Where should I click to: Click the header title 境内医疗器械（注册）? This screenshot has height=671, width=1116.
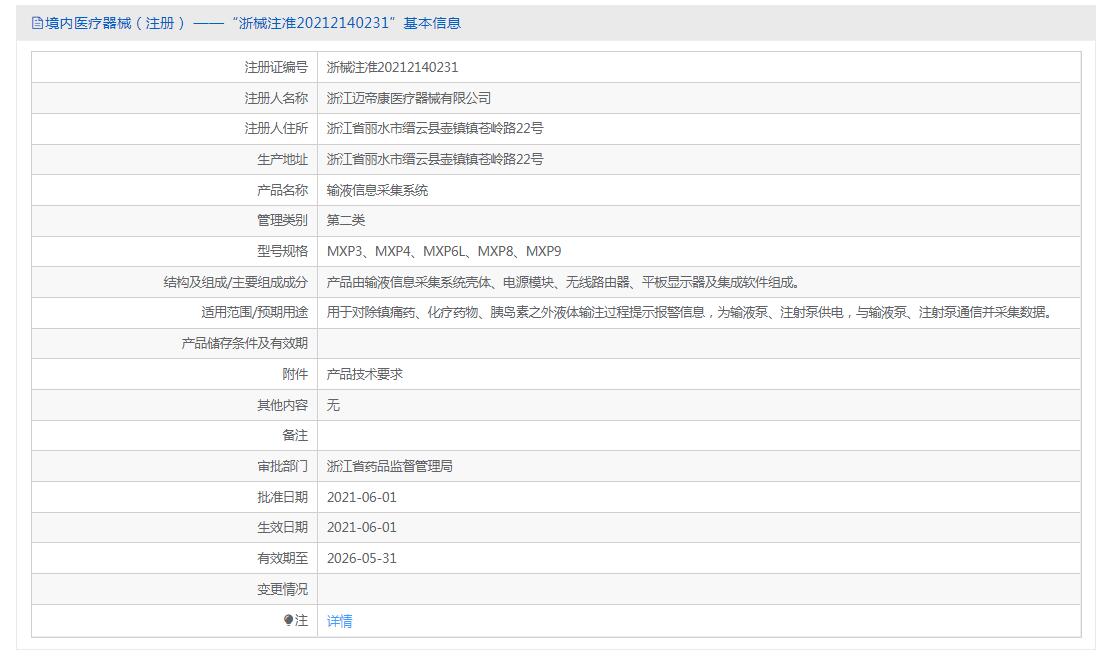(x=115, y=23)
